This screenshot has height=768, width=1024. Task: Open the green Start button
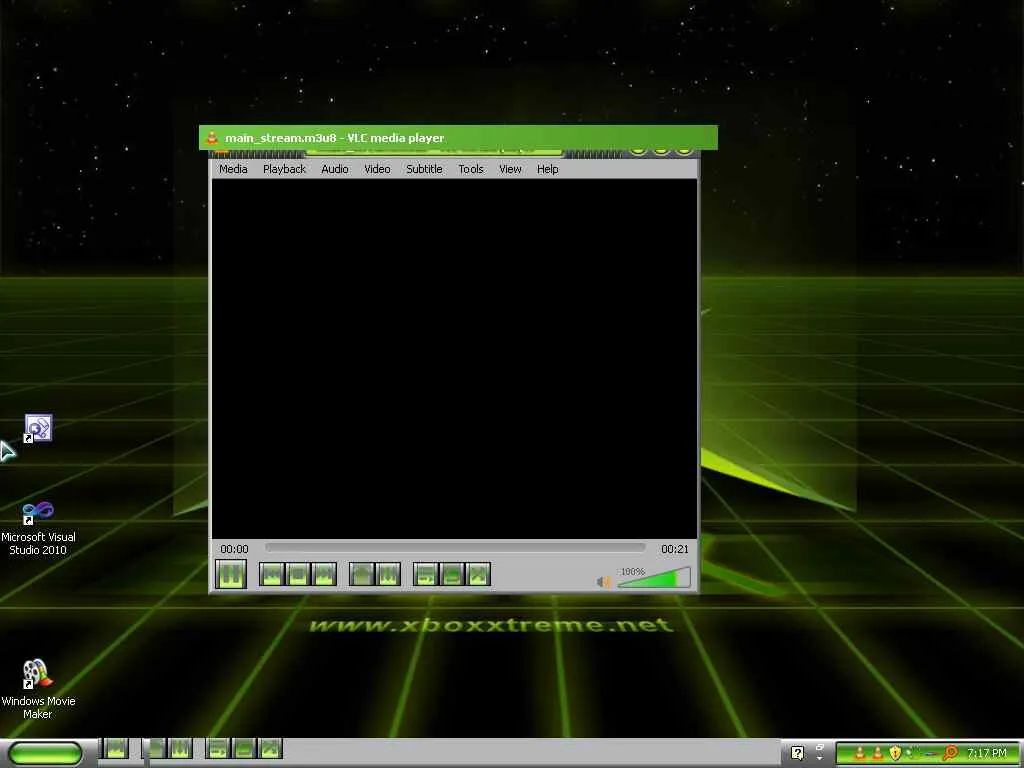tap(45, 753)
